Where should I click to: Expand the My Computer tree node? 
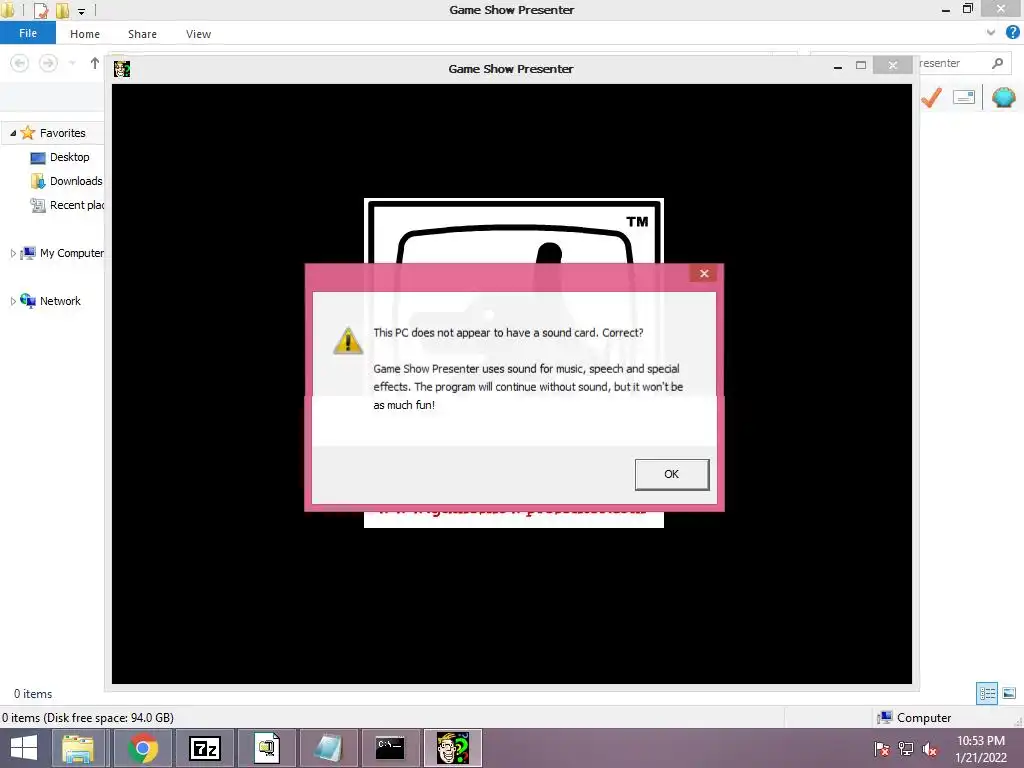pyautogui.click(x=12, y=253)
